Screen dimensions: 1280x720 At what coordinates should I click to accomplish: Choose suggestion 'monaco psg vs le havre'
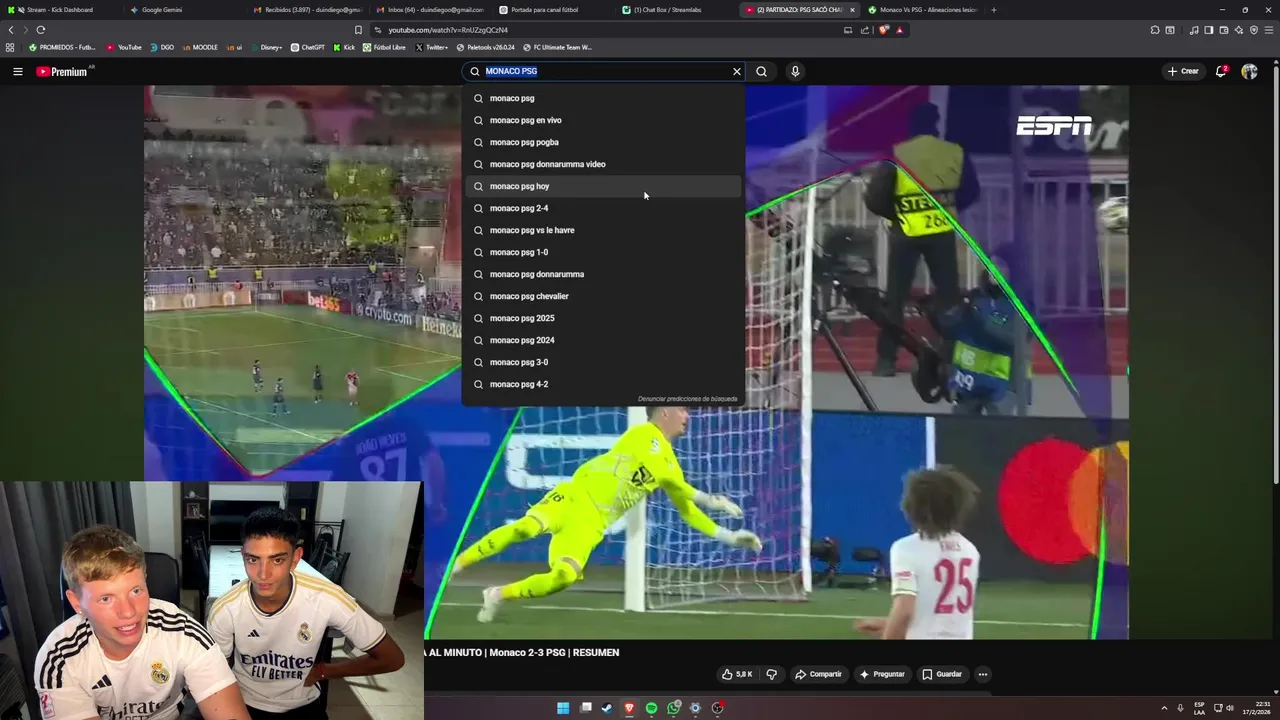pos(603,230)
